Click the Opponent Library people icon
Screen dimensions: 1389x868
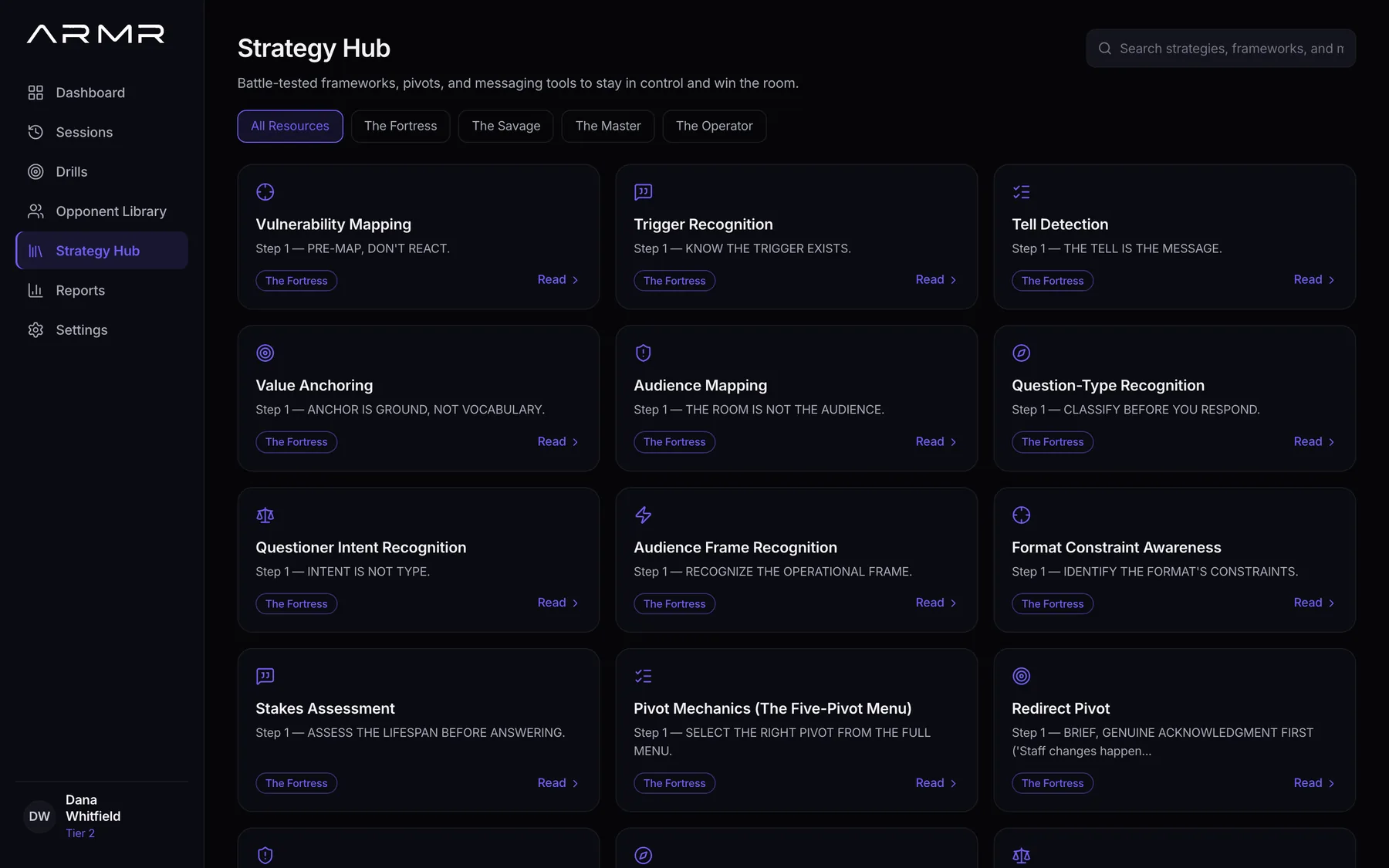pyautogui.click(x=35, y=211)
